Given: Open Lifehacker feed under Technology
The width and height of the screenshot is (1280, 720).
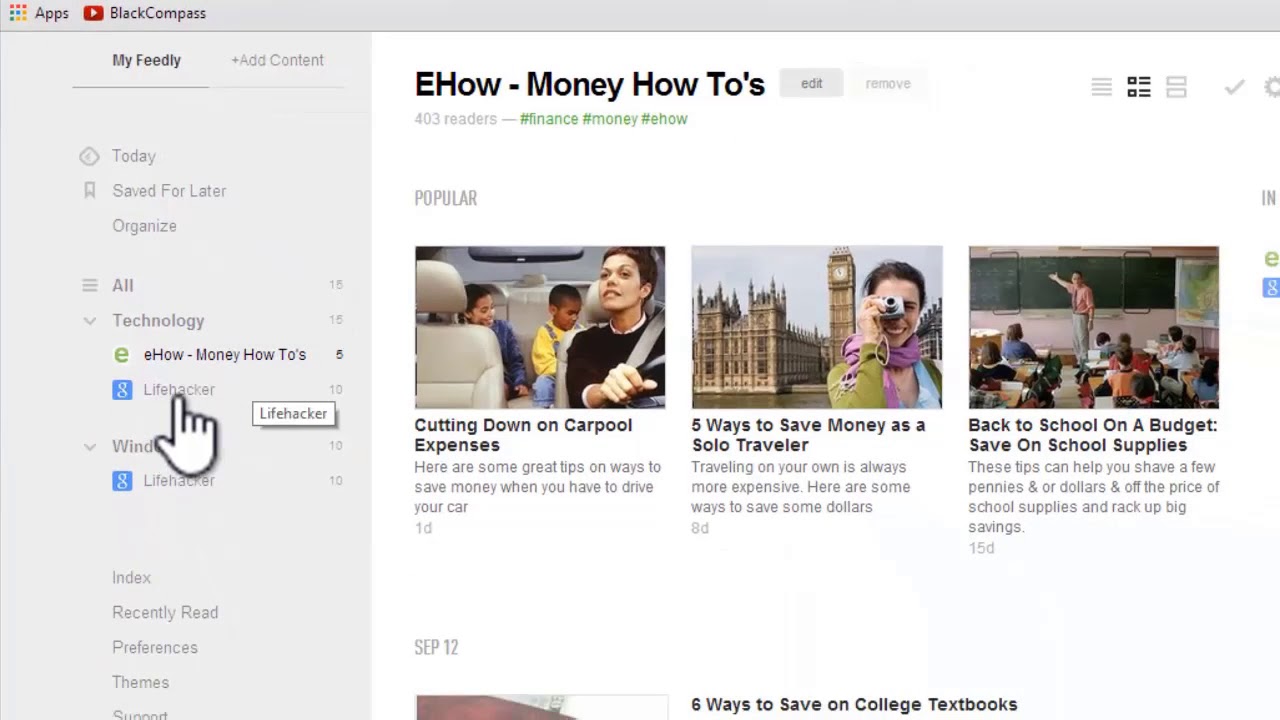Looking at the screenshot, I should [x=179, y=390].
